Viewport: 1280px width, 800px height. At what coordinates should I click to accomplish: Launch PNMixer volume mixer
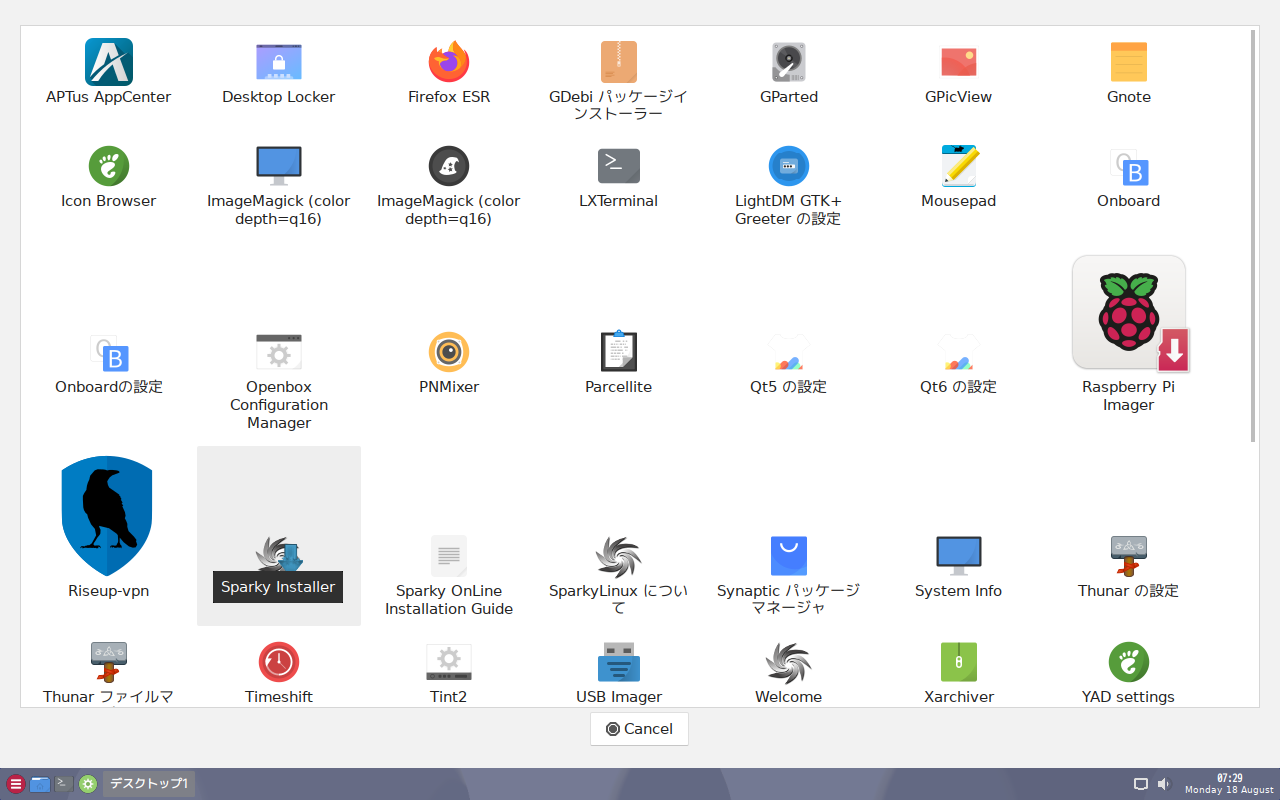point(449,362)
